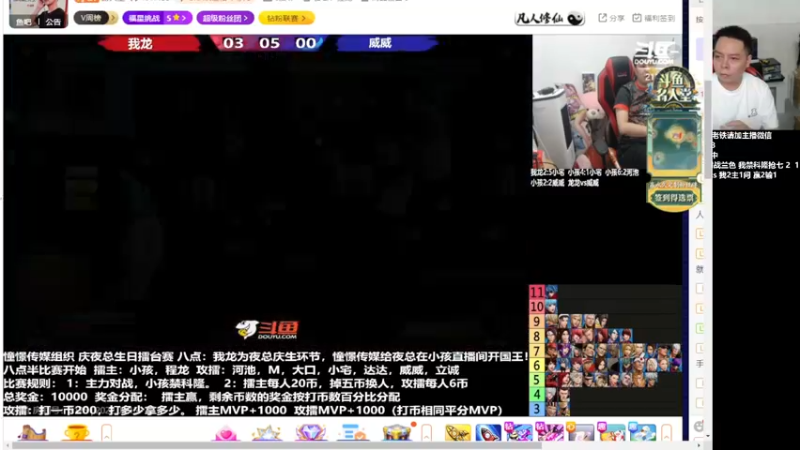
Task: Click the tier 7 row label
Action: click(x=537, y=351)
